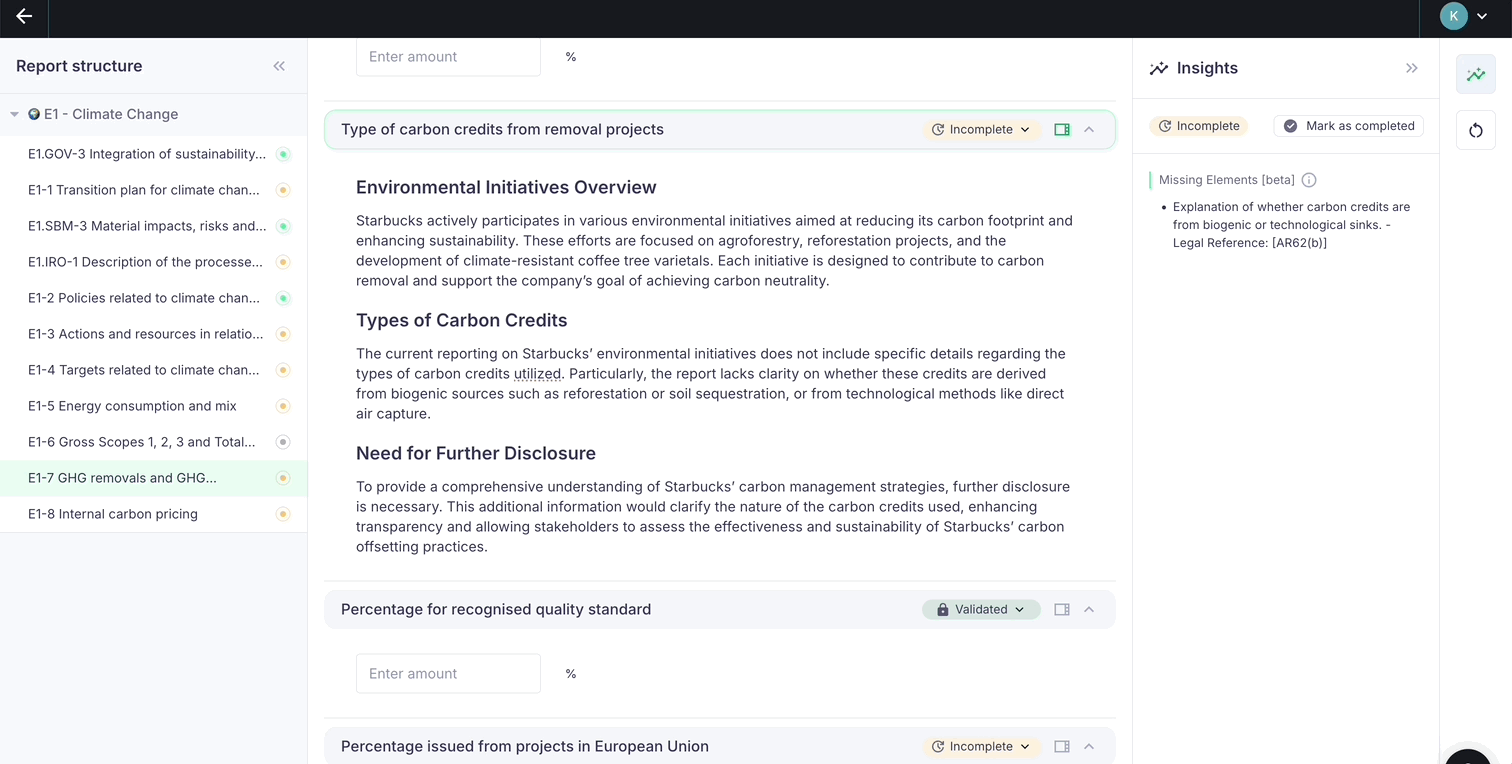Click the Insights panel header icon
The width and height of the screenshot is (1512, 764).
coord(1159,68)
